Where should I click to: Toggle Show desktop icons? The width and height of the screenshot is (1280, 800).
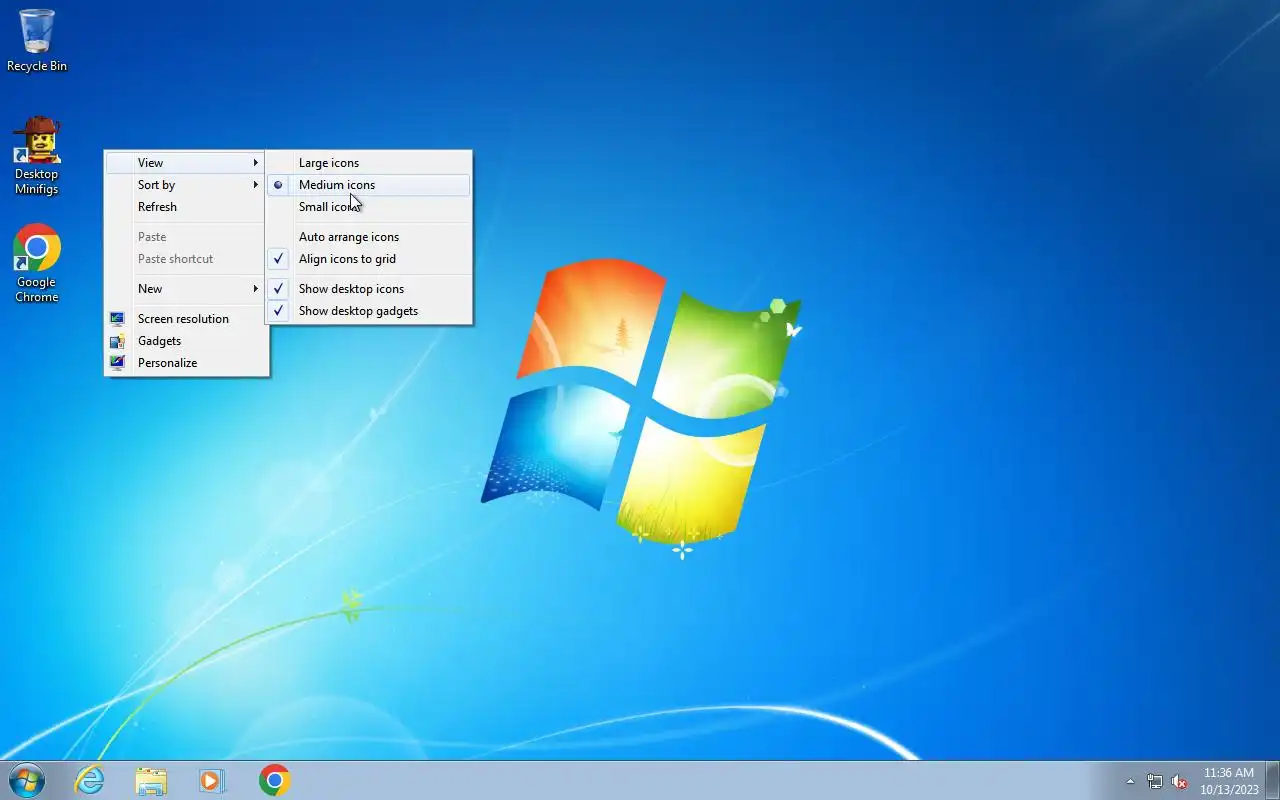pyautogui.click(x=368, y=289)
